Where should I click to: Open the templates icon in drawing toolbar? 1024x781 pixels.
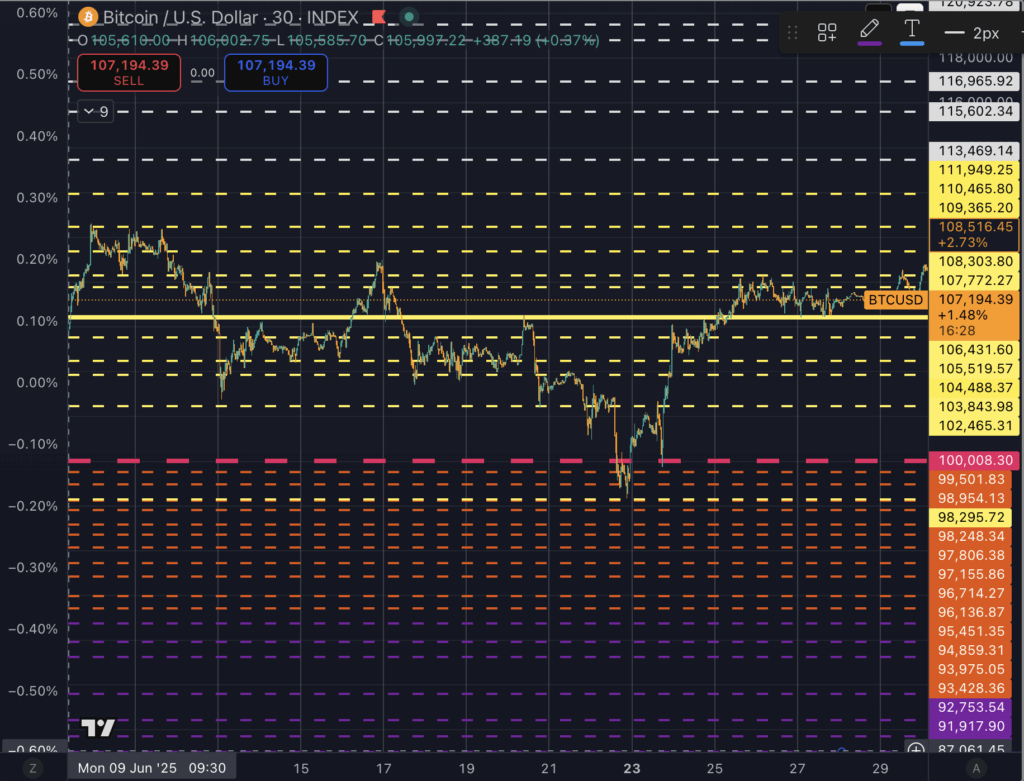(827, 32)
